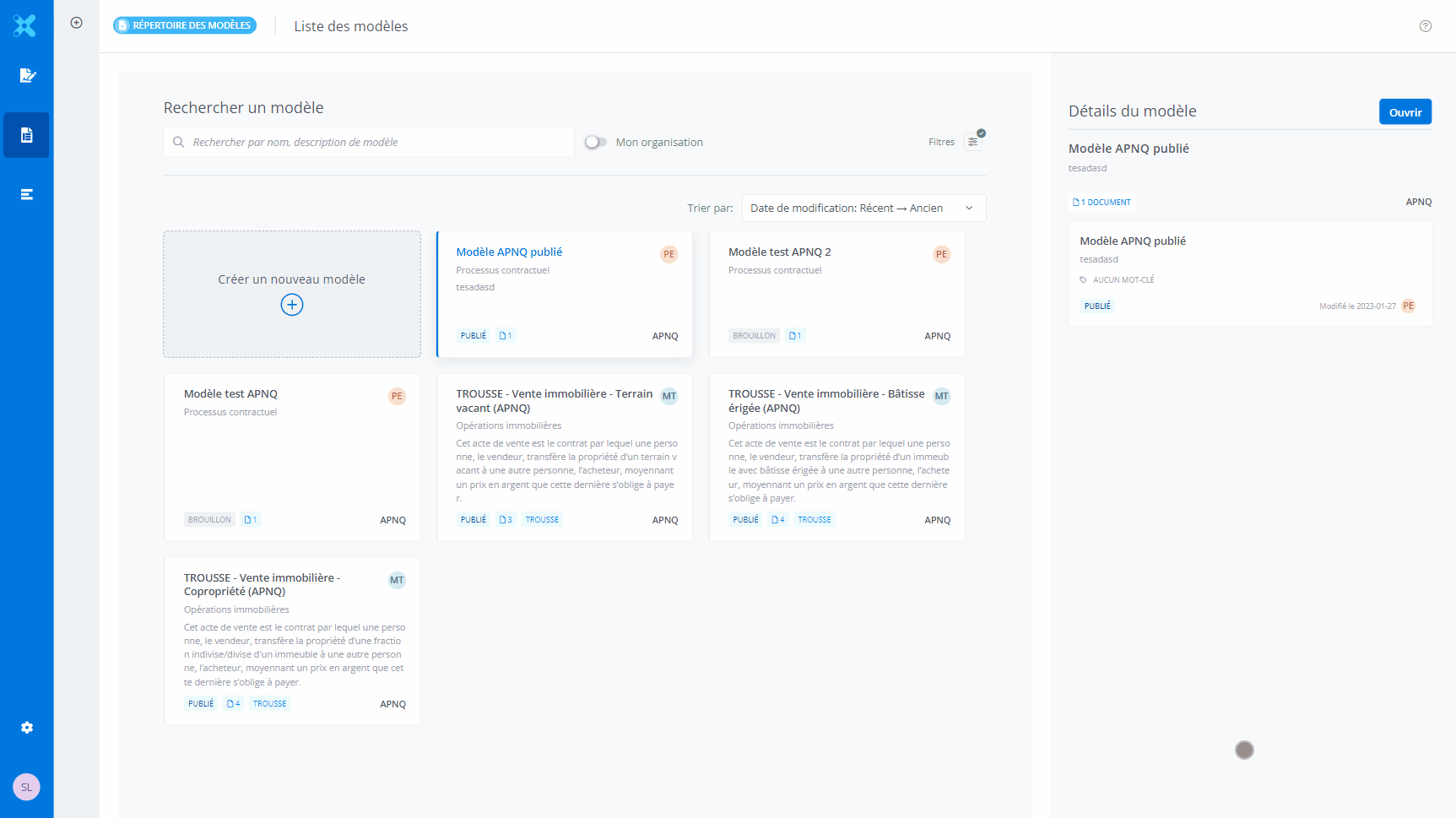
Task: Open the Modèle APNQ publié document in details
Action: point(1249,273)
